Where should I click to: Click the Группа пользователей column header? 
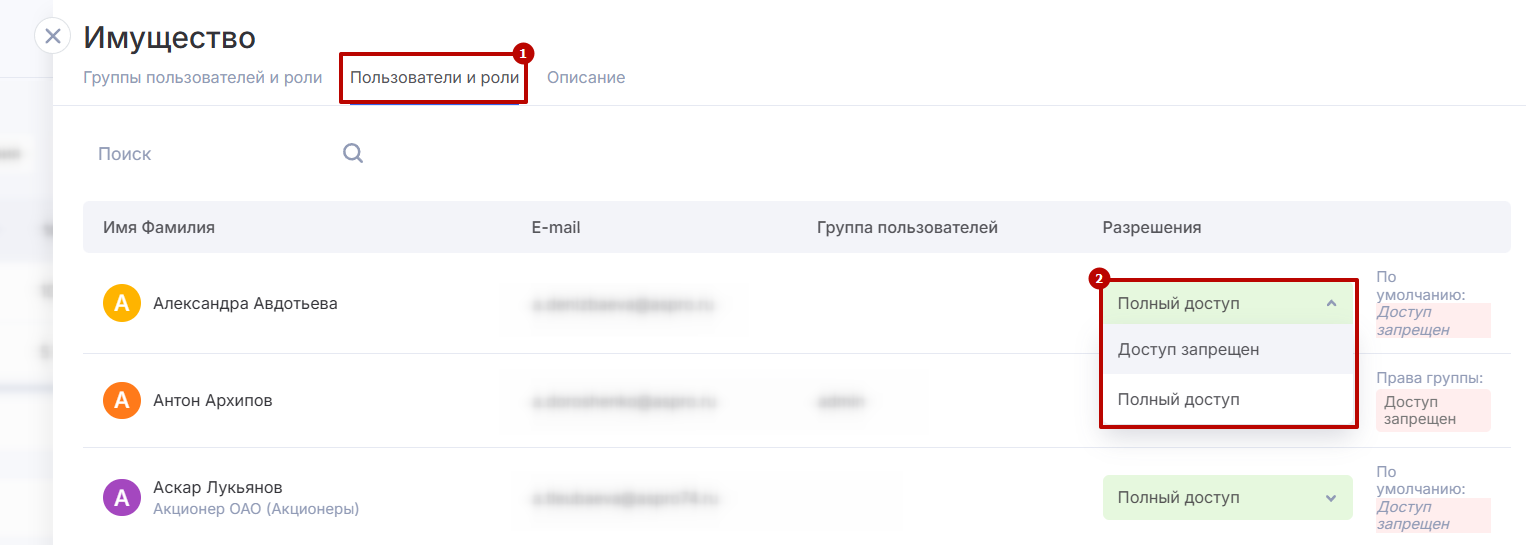pyautogui.click(x=907, y=227)
